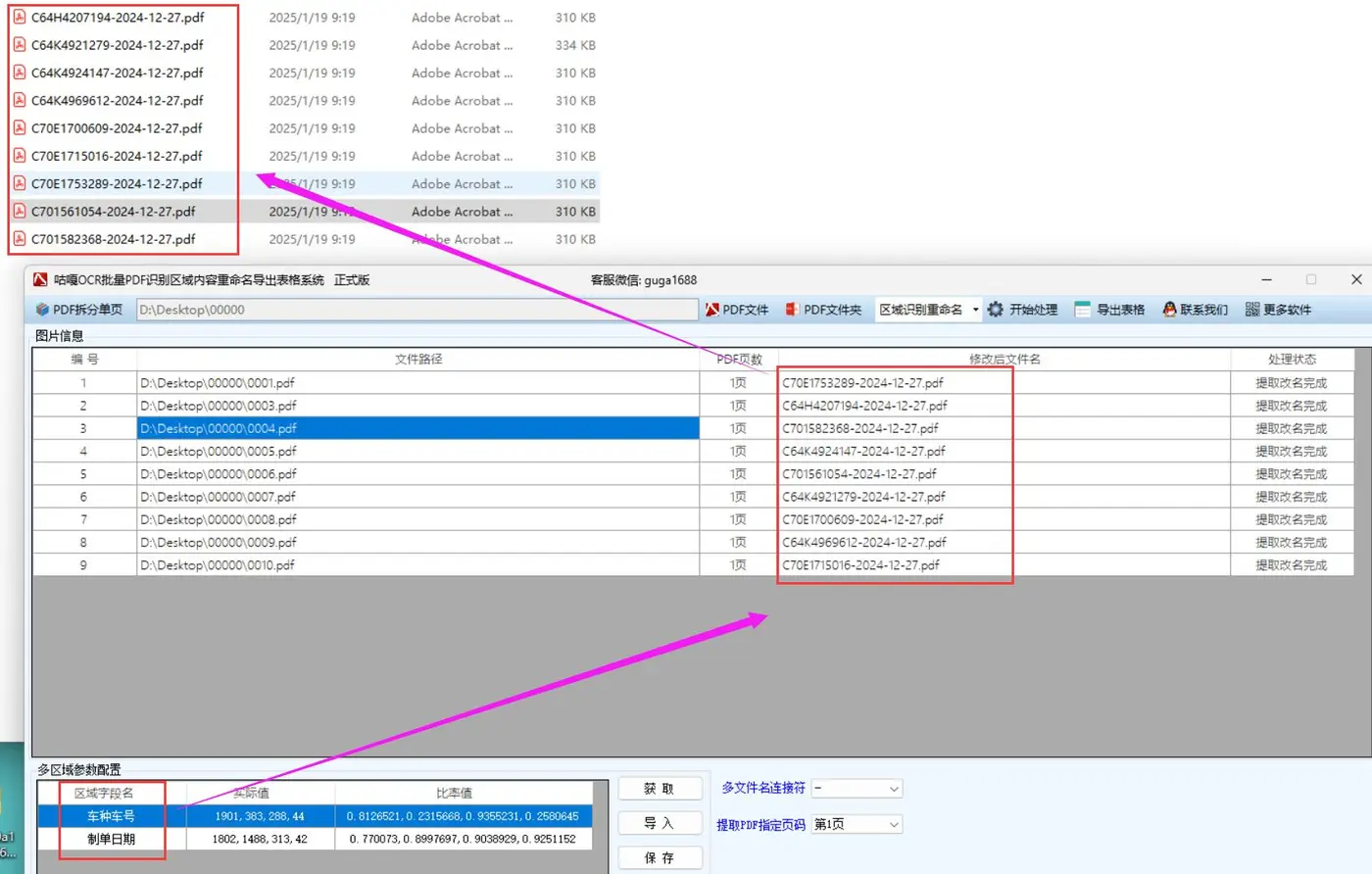Image resolution: width=1372 pixels, height=874 pixels.
Task: Click PDF icon of C70E1700609-2024-12-27.pdf in file list
Action: 19,128
